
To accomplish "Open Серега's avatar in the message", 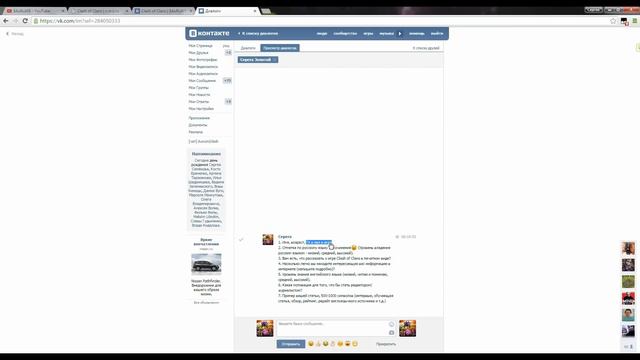I will click(268, 239).
